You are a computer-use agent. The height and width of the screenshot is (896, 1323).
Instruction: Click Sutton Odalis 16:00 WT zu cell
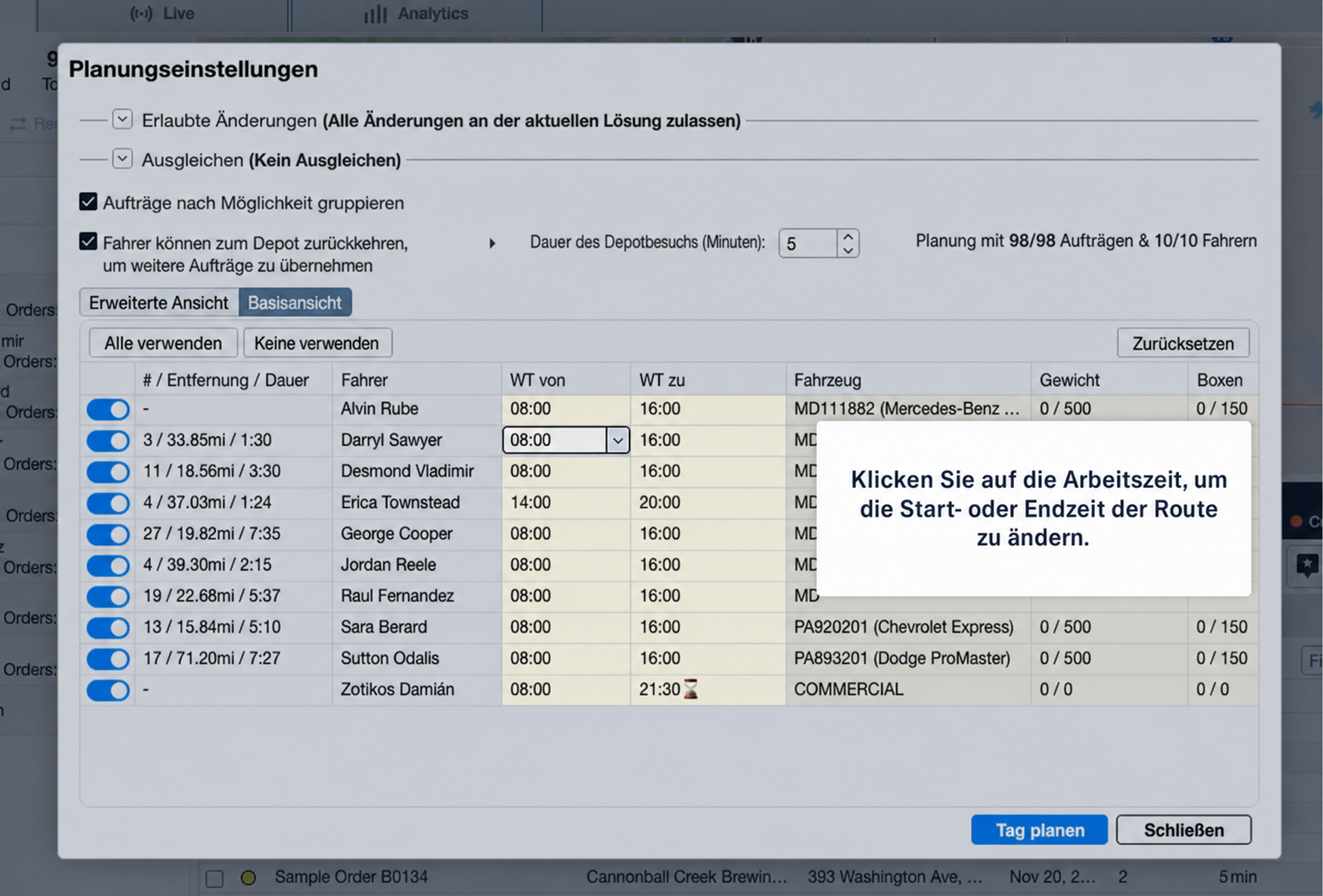pyautogui.click(x=708, y=658)
